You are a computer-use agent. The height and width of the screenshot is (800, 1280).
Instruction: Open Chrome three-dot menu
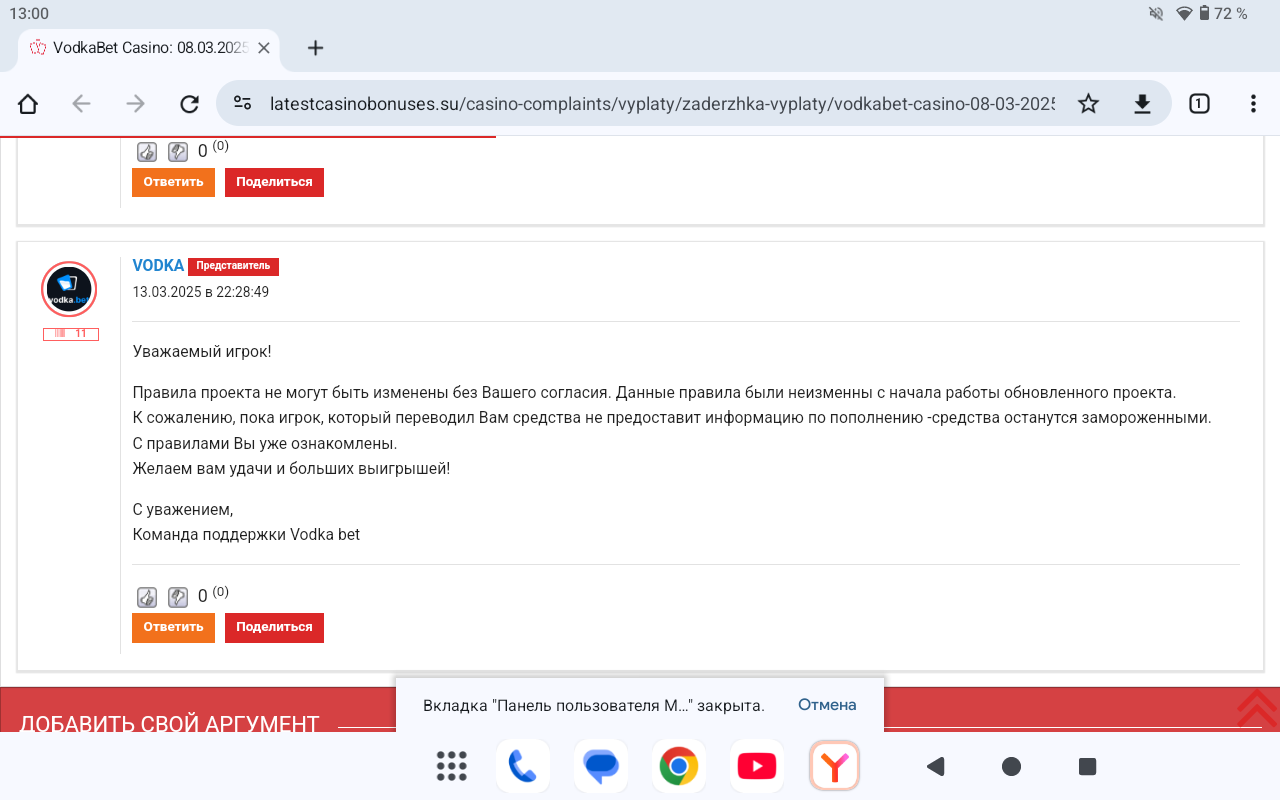1253,104
